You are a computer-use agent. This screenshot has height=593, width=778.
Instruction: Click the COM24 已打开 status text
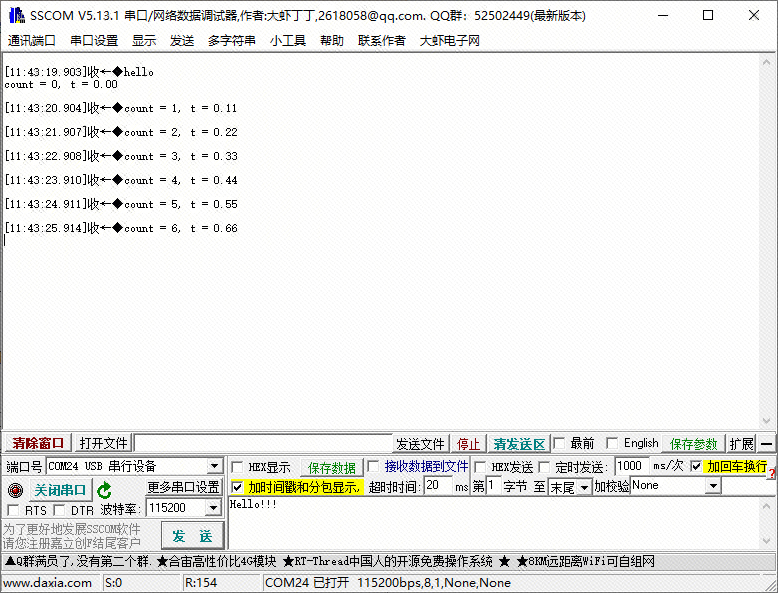(x=387, y=583)
